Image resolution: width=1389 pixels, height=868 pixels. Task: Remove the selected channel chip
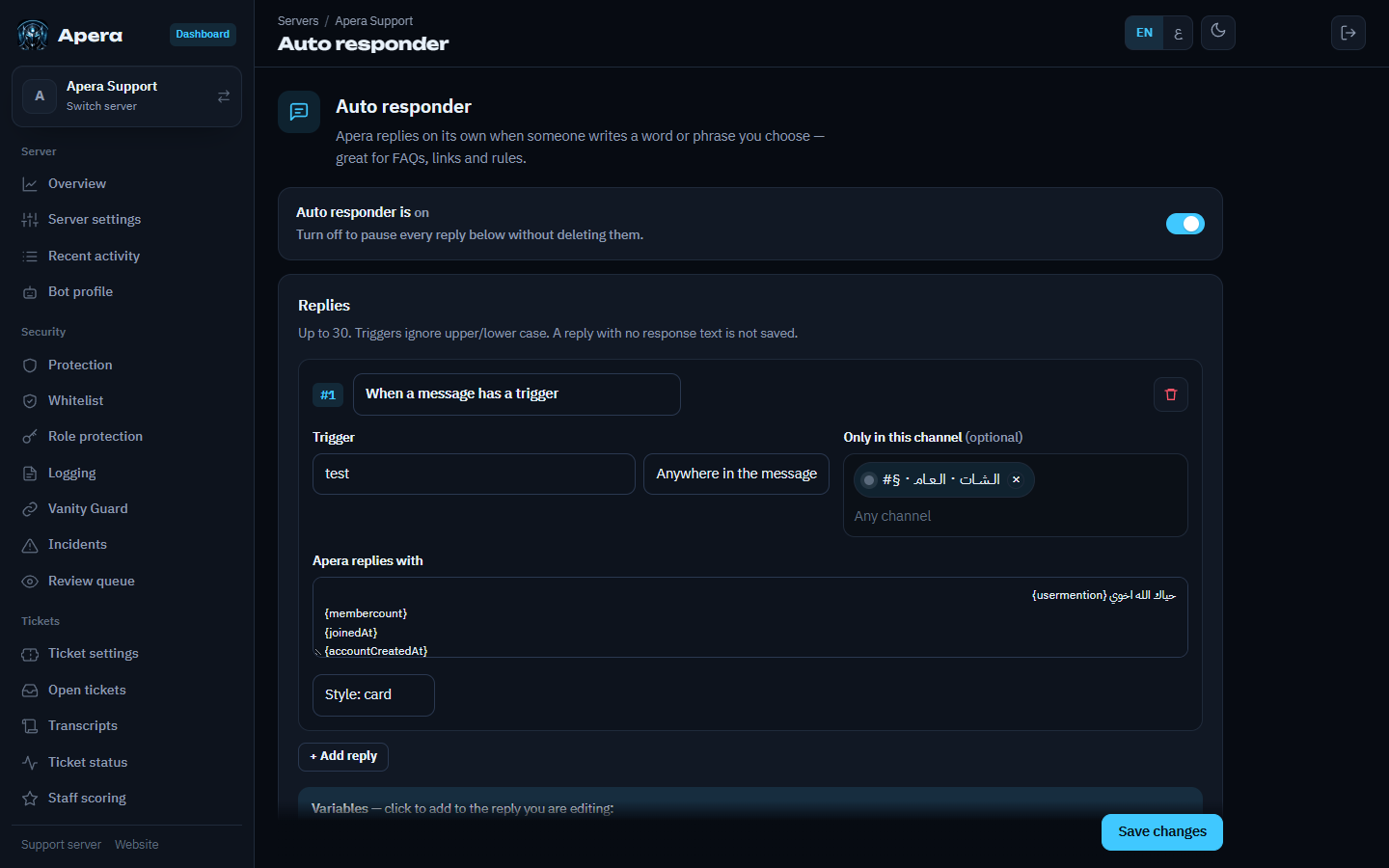(x=1016, y=479)
